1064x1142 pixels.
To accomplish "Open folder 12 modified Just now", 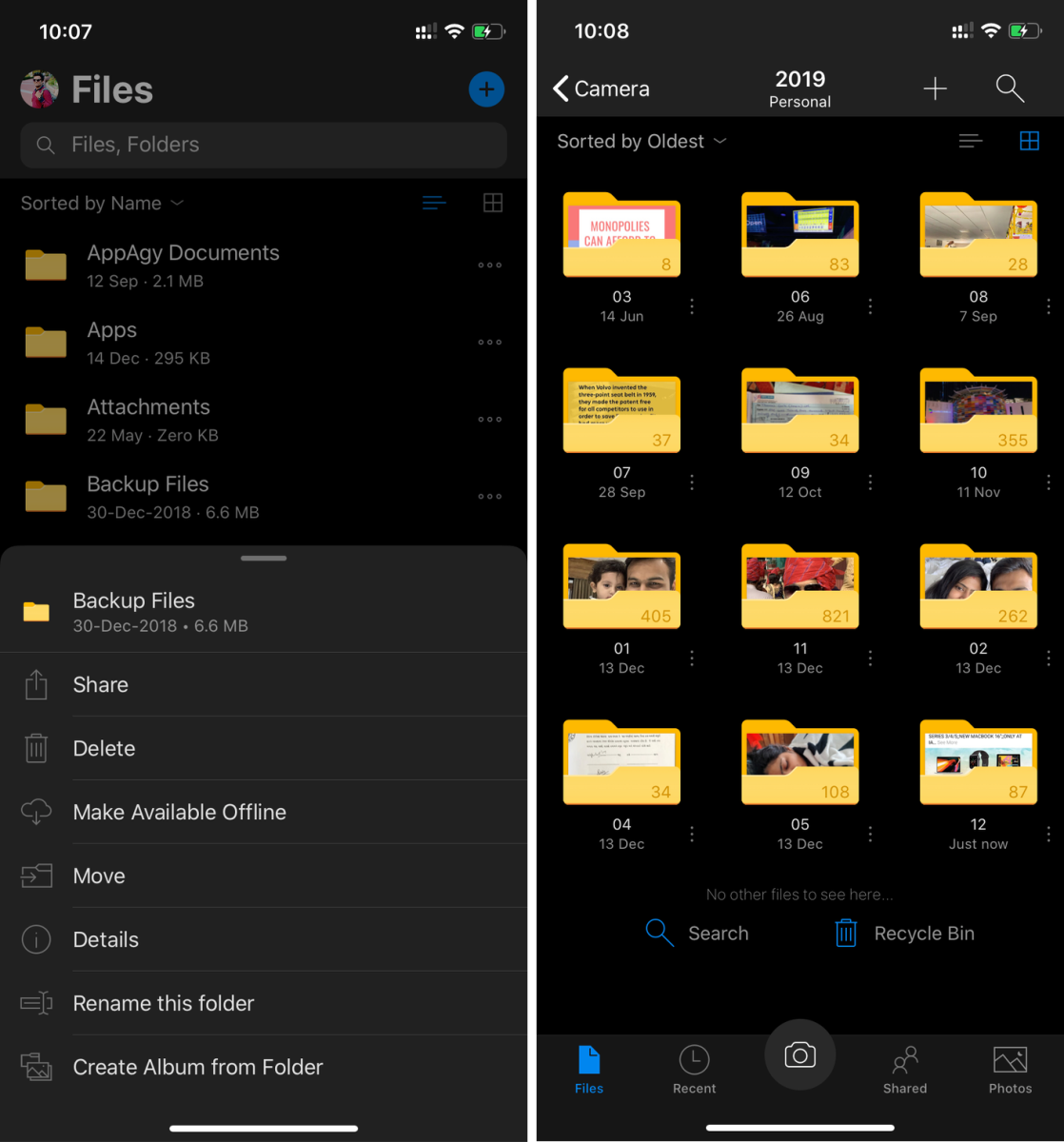I will pos(978,763).
